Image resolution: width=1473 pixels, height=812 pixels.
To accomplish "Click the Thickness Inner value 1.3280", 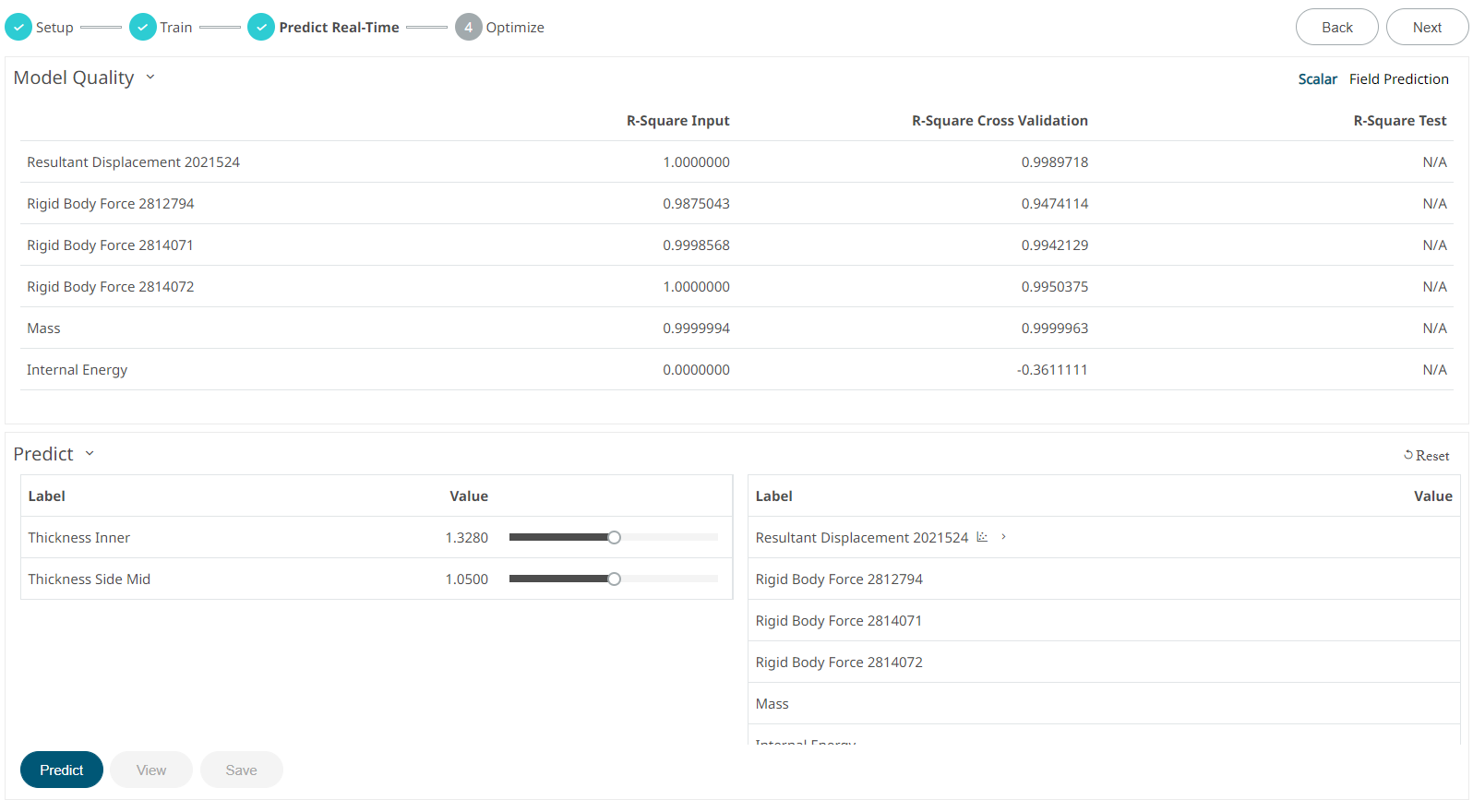I will [466, 538].
